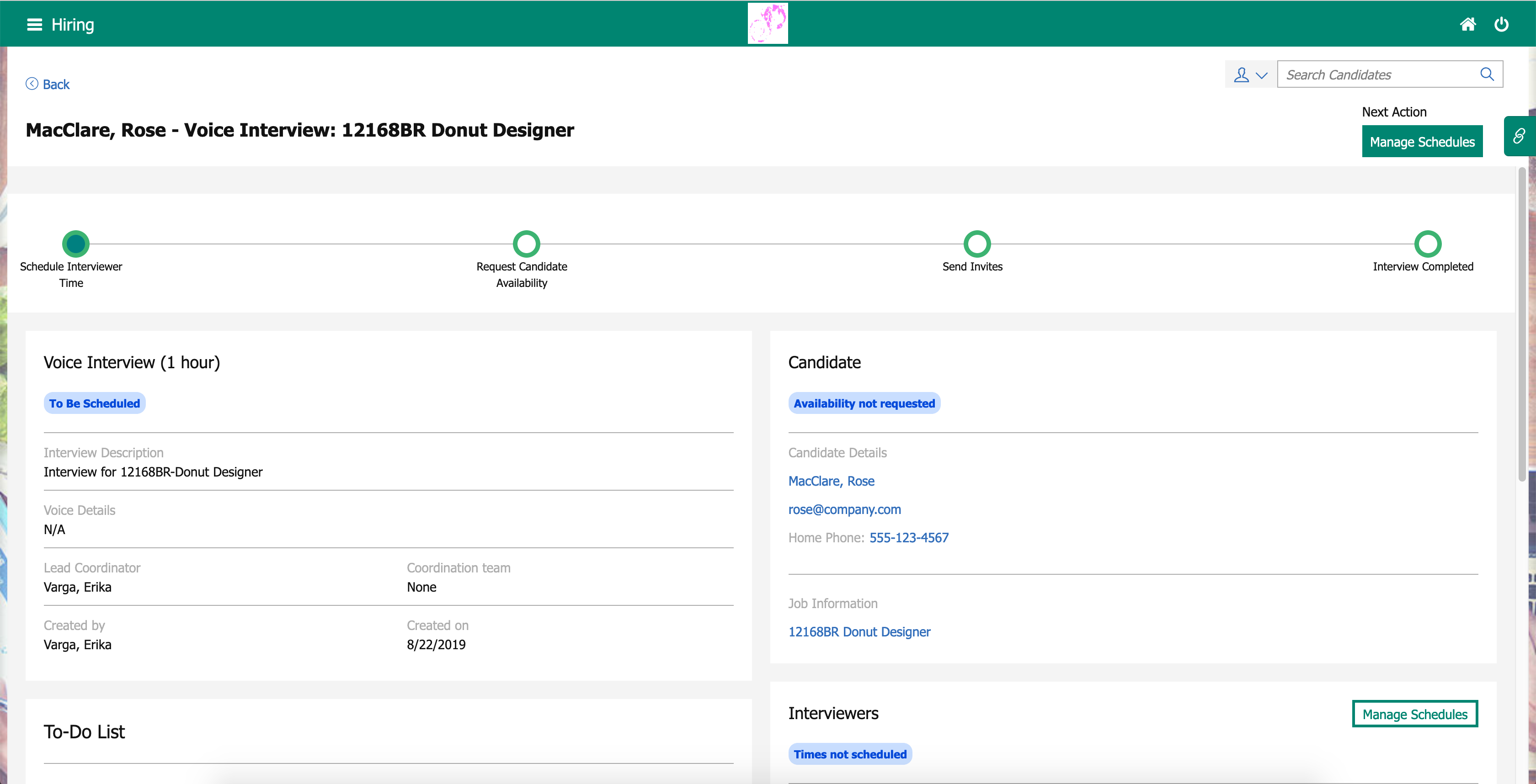Viewport: 1536px width, 784px height.
Task: Click the magnifier search icon
Action: click(x=1487, y=74)
